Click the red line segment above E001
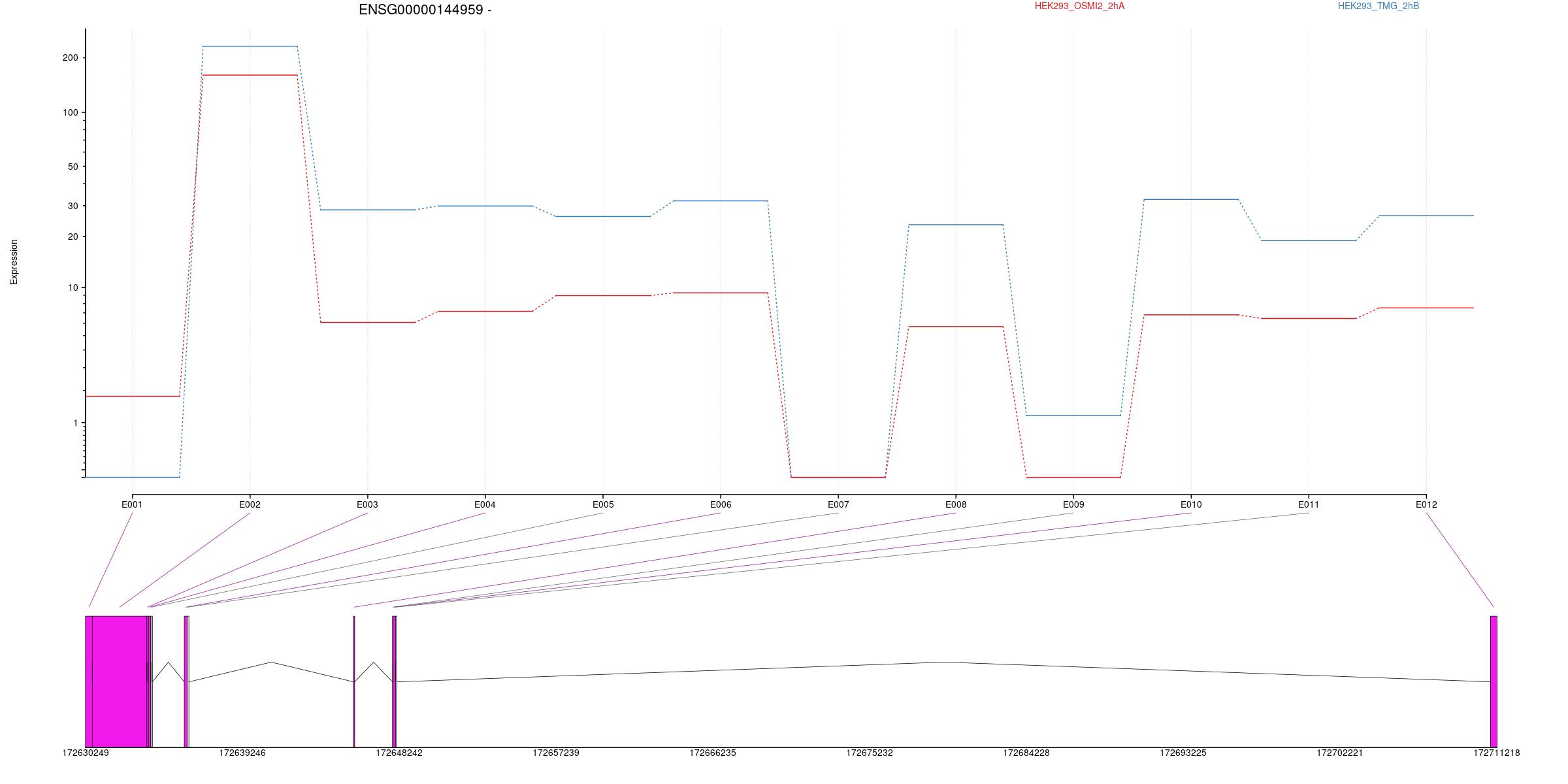Viewport: 1568px width, 784px height. coord(132,396)
